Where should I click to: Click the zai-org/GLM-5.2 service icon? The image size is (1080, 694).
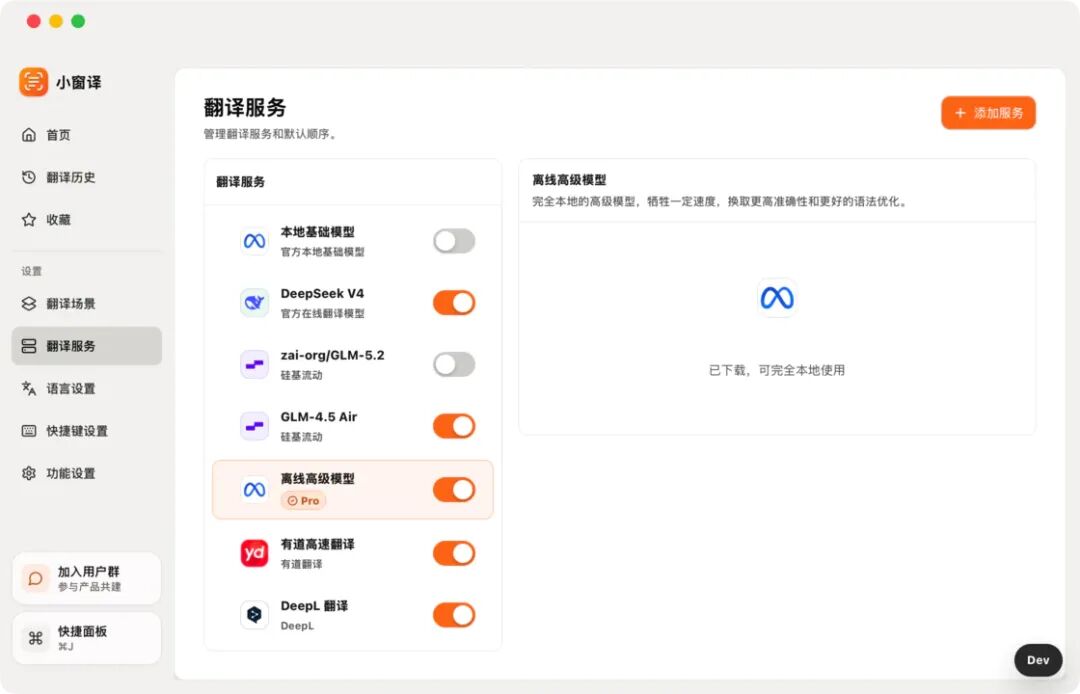point(254,364)
